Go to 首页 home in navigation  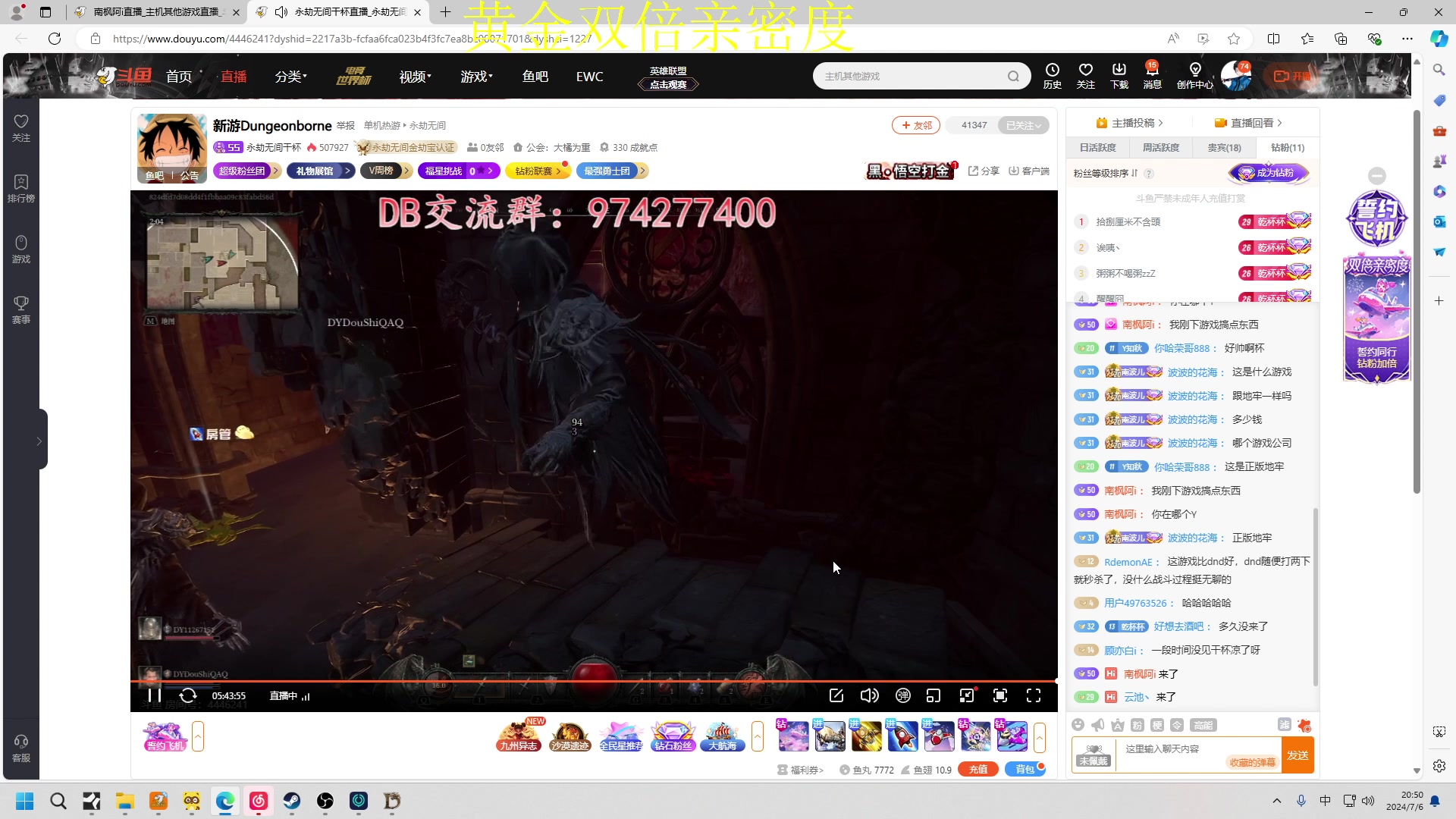179,77
